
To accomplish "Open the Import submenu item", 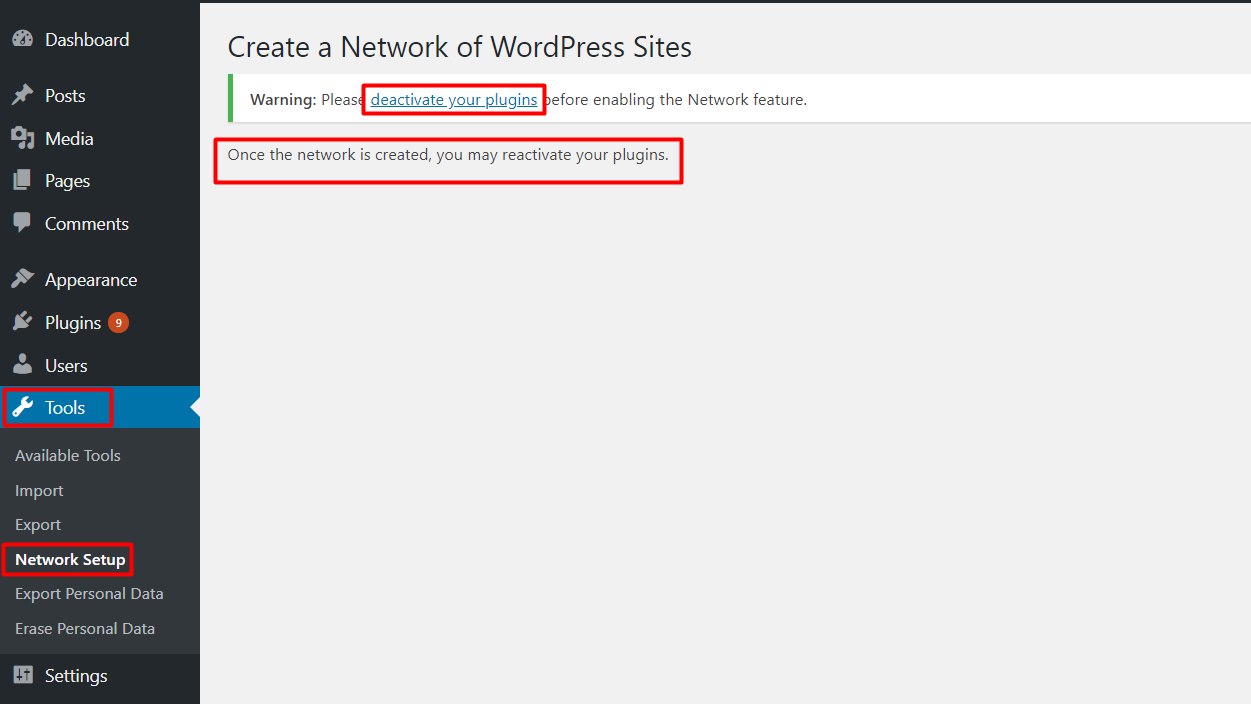I will click(x=39, y=490).
